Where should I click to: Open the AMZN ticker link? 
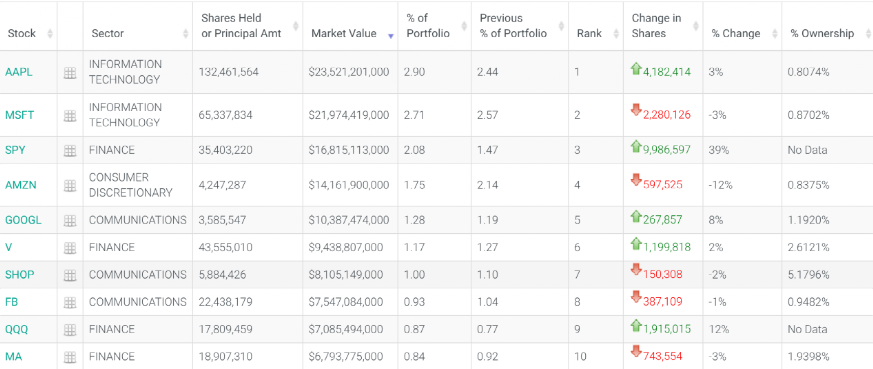tap(21, 185)
